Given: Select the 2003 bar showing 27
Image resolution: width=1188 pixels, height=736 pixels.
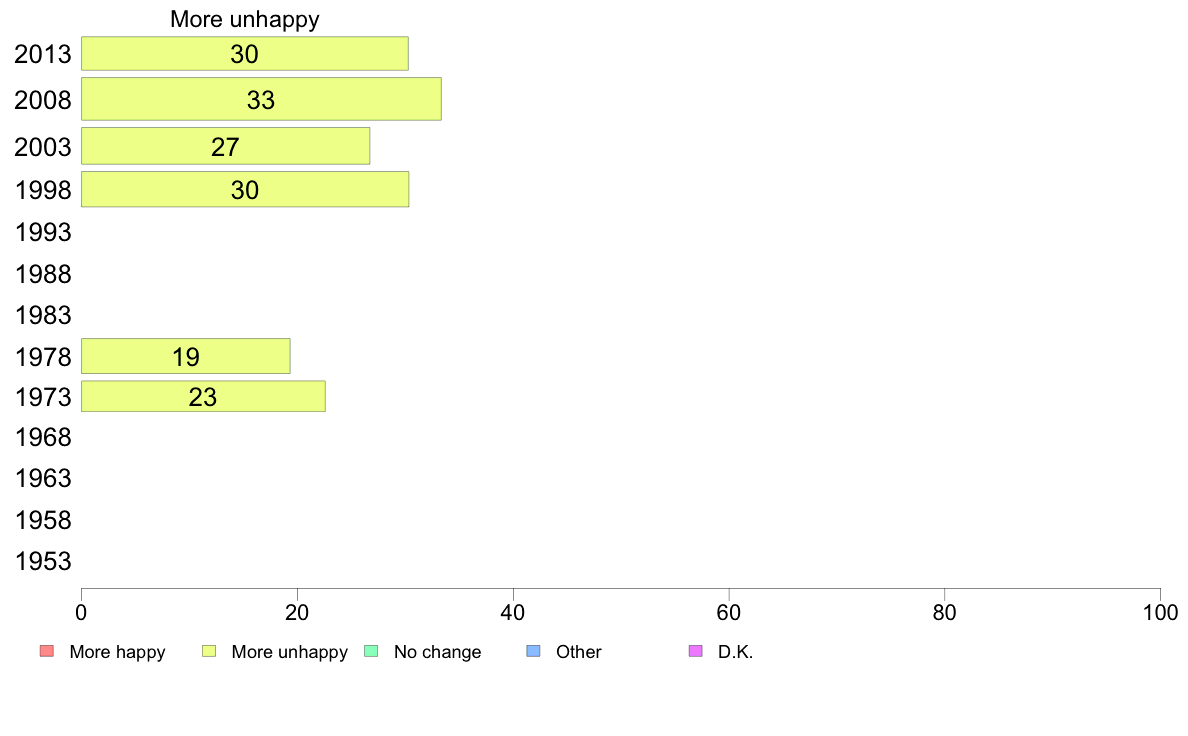Looking at the screenshot, I should point(226,146).
